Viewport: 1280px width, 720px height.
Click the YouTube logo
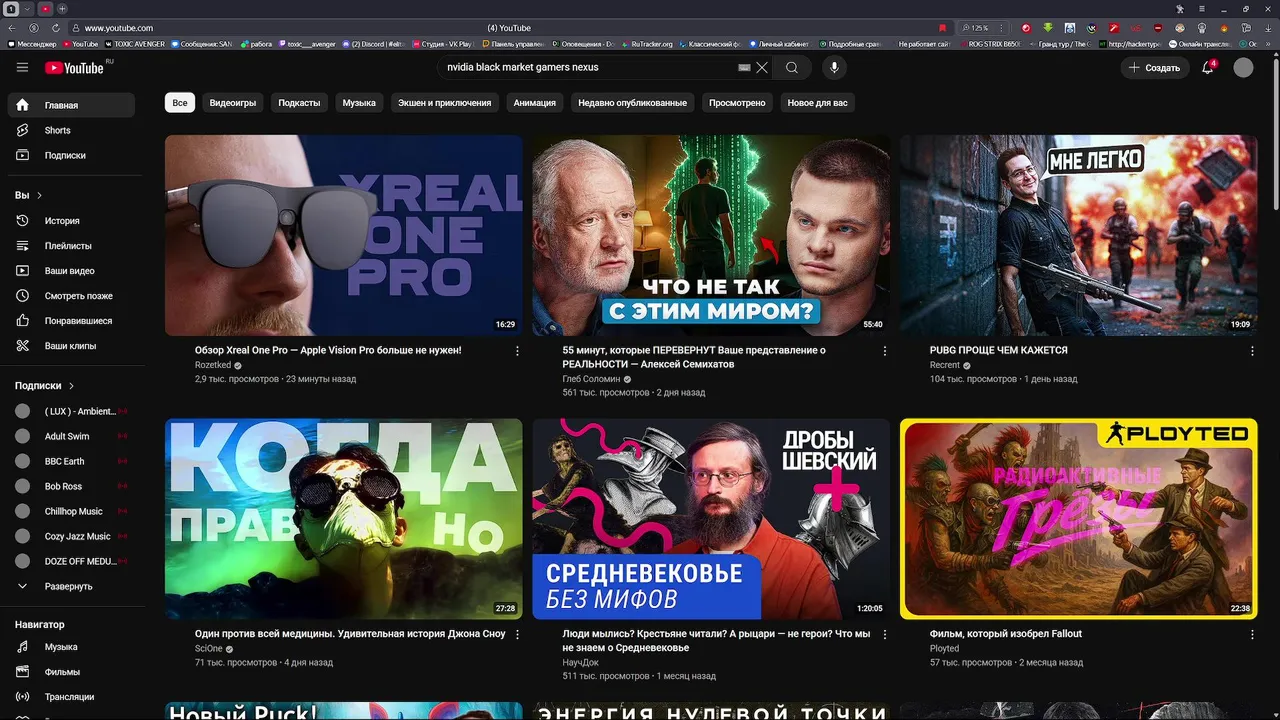coord(74,68)
